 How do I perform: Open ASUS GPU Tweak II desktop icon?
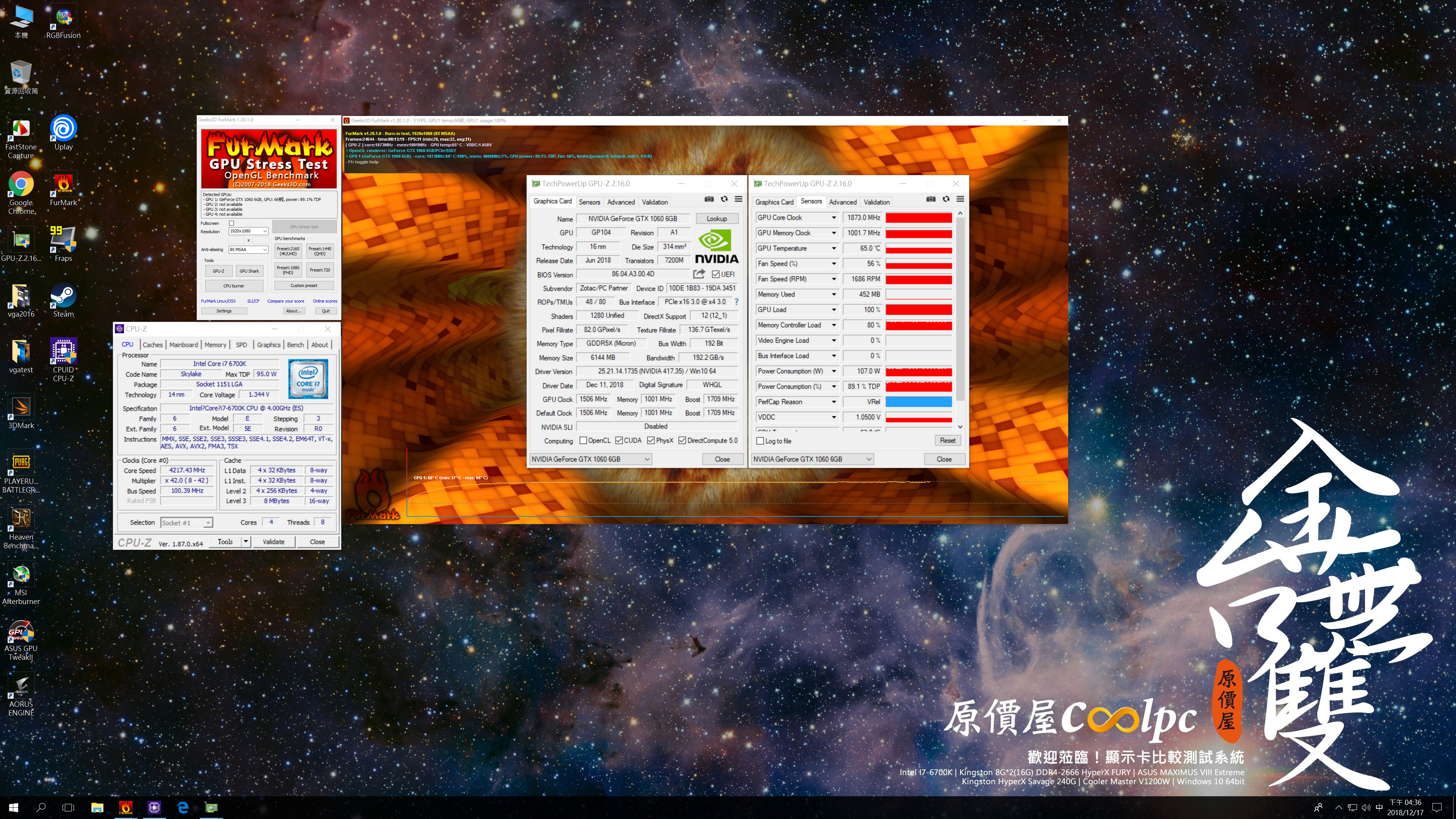point(21,639)
